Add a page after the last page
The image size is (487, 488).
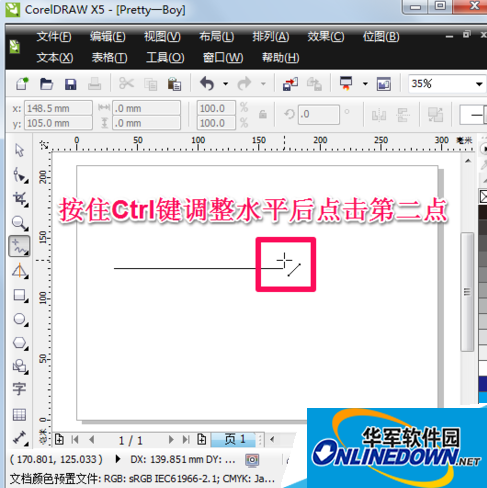click(x=202, y=439)
